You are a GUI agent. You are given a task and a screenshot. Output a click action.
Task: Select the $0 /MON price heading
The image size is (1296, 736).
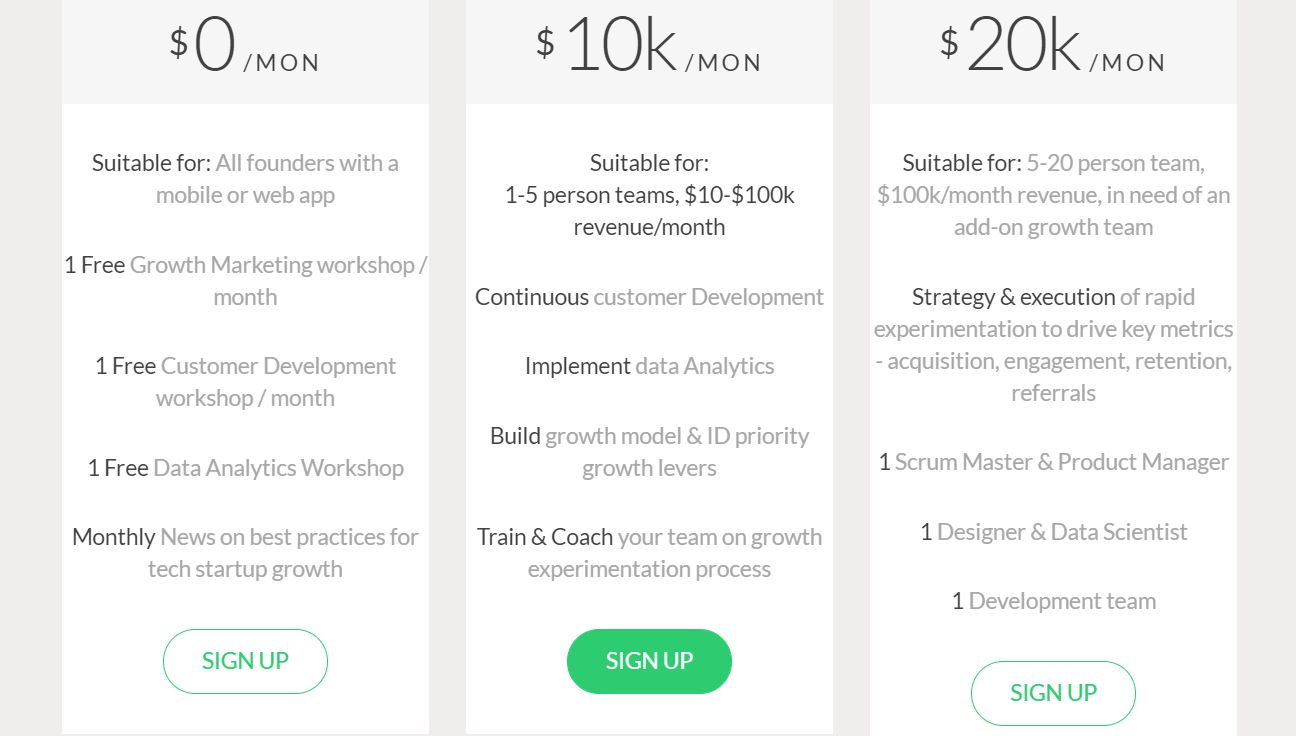(245, 47)
